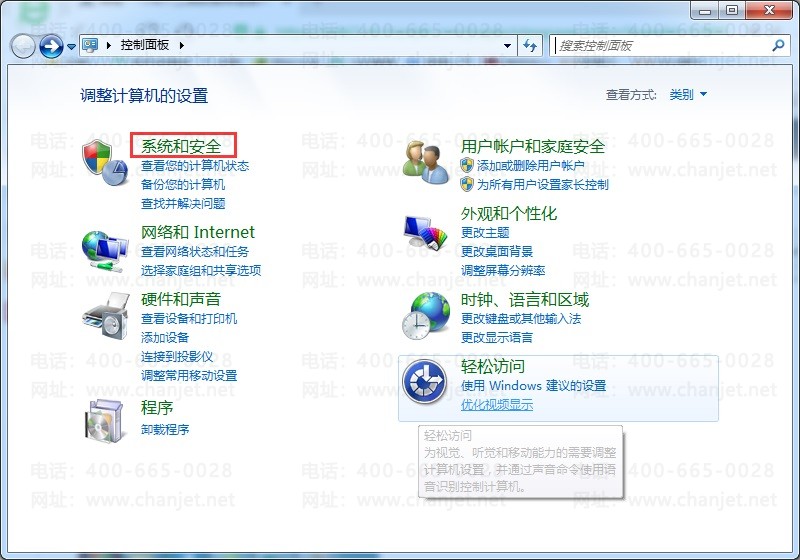Minimize the Control Panel window
Screen dimensions: 800x560
pyautogui.click(x=705, y=10)
